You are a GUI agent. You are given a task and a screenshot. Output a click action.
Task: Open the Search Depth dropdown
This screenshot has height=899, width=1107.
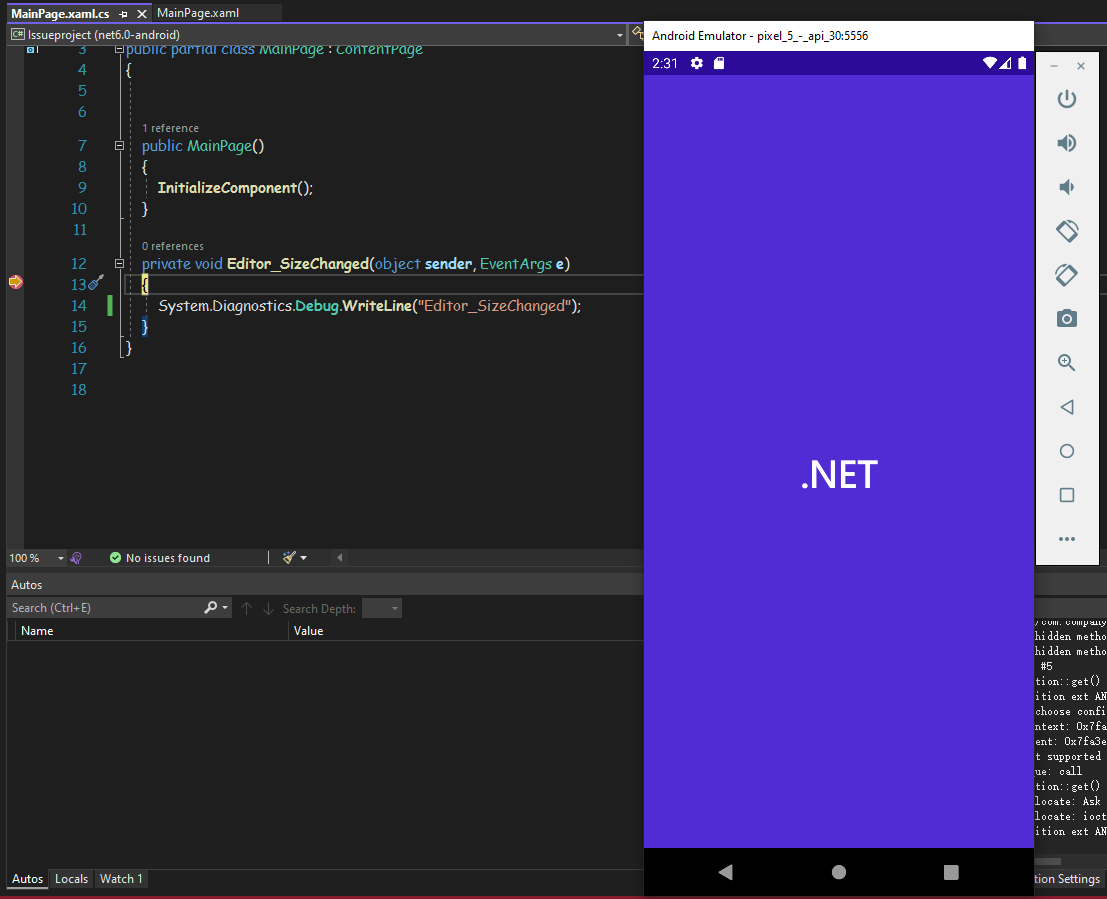[381, 607]
